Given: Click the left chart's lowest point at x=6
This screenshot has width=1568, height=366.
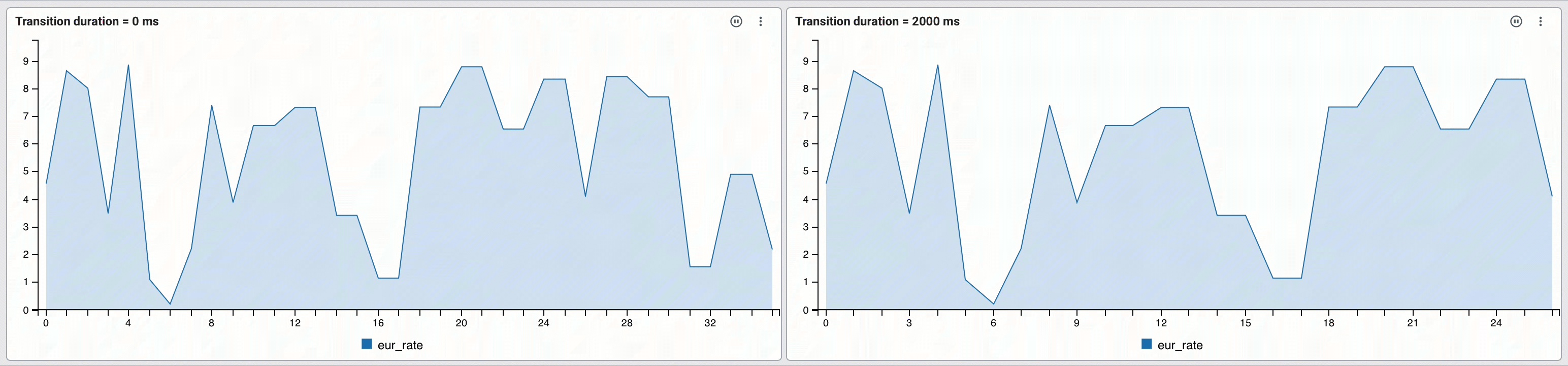Looking at the screenshot, I should coord(171,304).
